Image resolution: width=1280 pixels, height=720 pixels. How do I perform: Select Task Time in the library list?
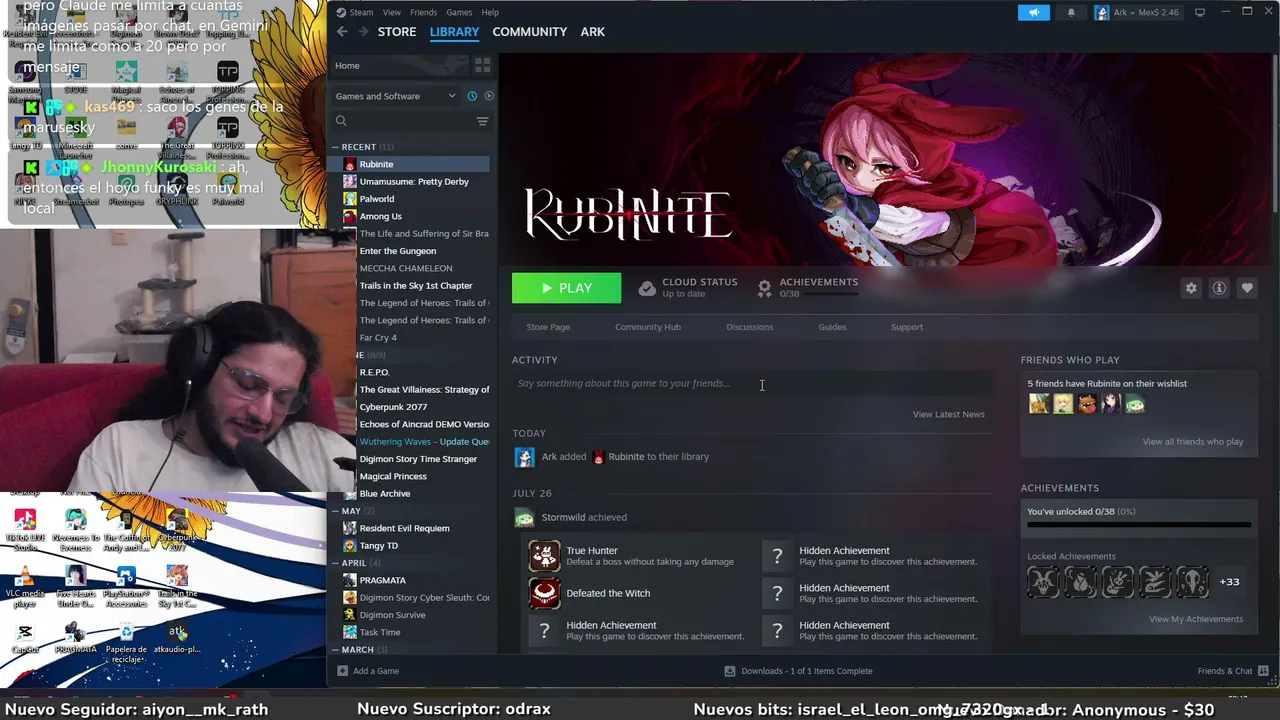(379, 632)
